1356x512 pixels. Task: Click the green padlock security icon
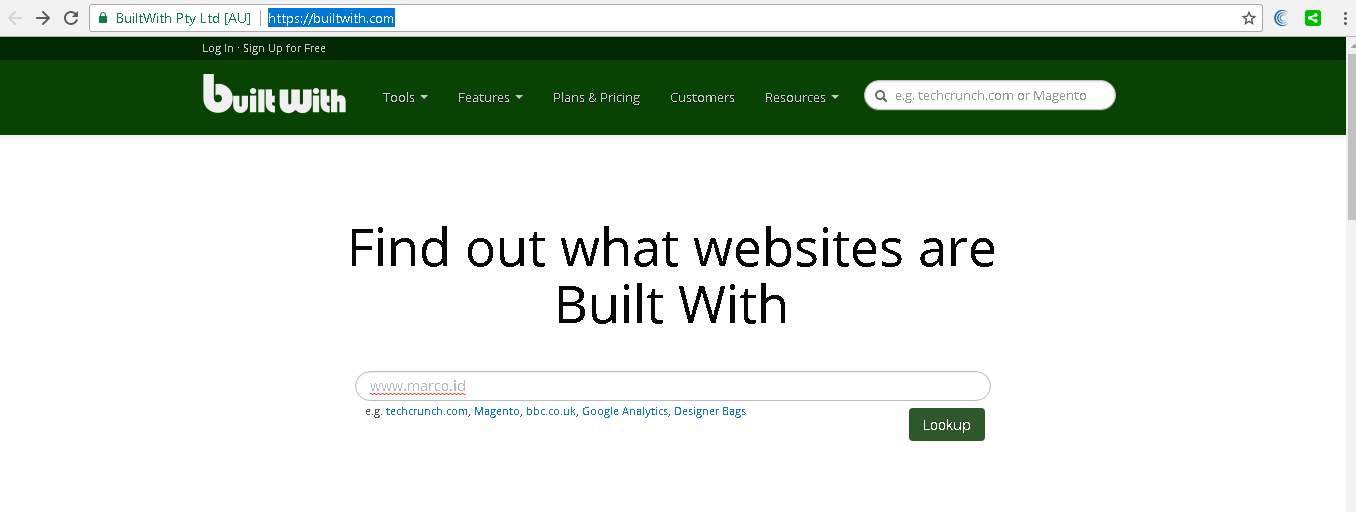coord(102,18)
